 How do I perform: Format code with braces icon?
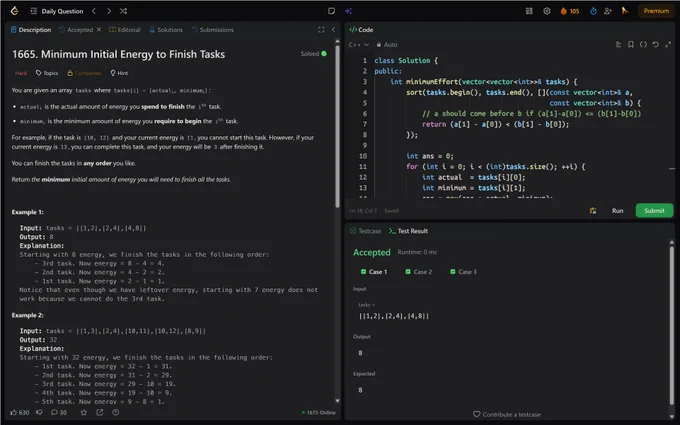click(643, 44)
